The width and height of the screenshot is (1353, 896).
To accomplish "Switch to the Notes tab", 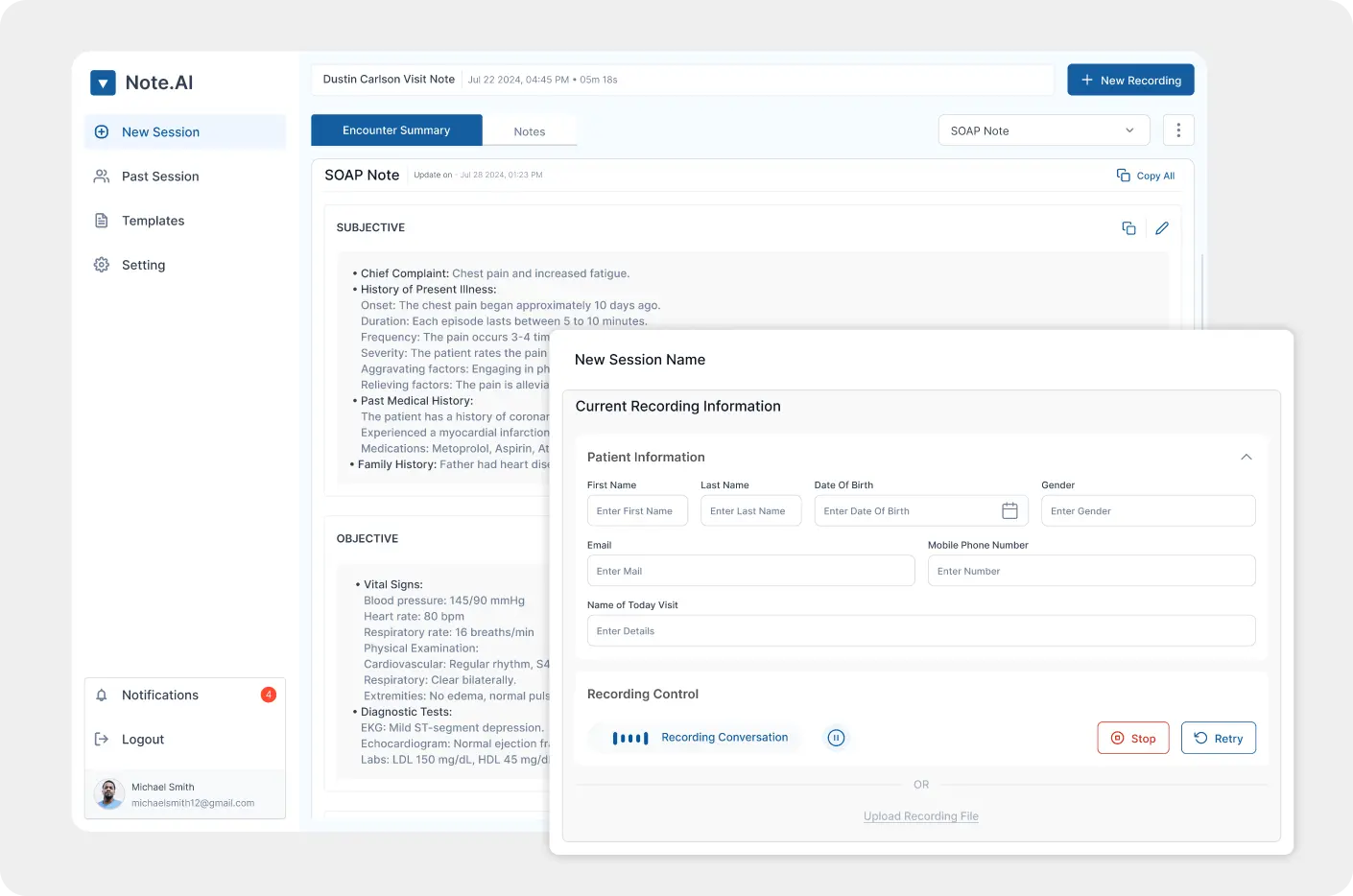I will 530,130.
